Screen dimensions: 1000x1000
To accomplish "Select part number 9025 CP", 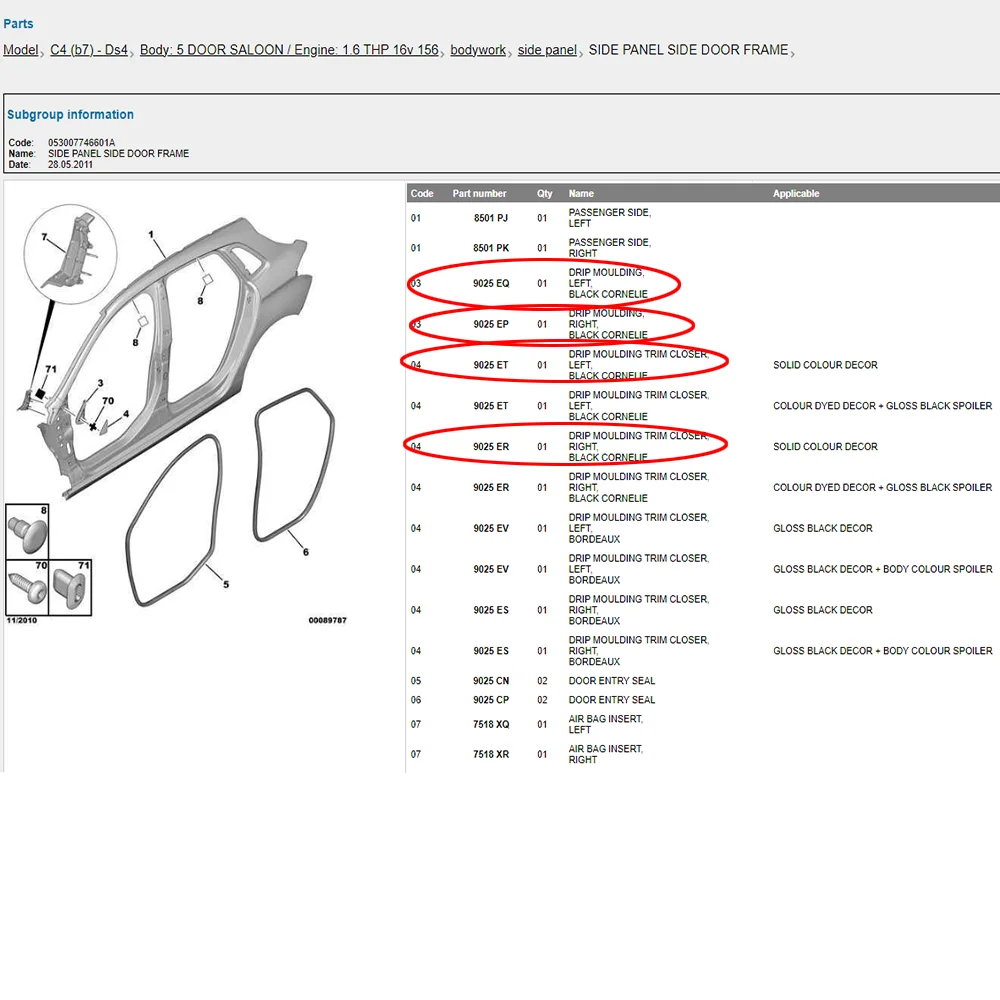I will pyautogui.click(x=490, y=700).
